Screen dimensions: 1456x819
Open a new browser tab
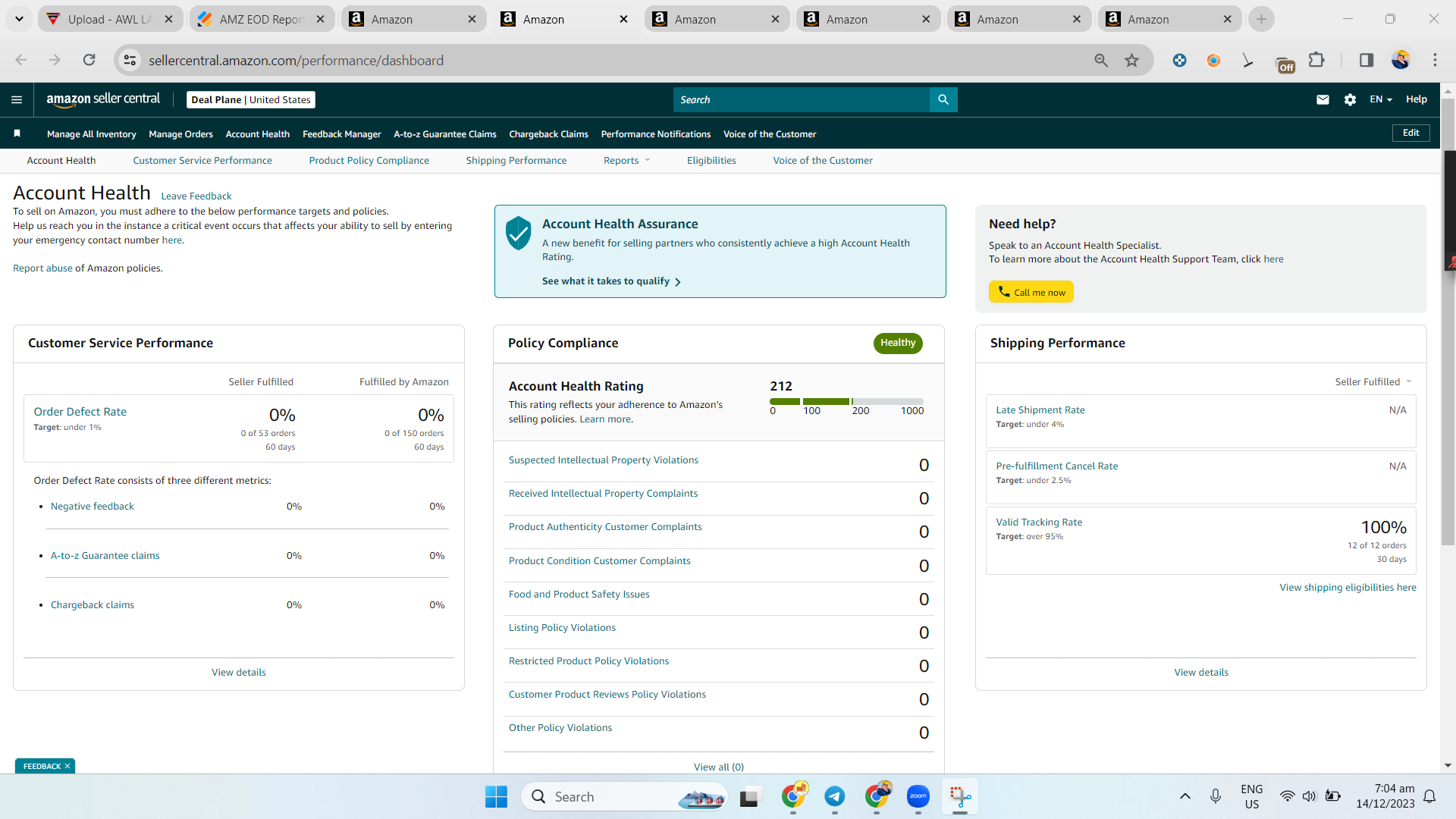[1261, 19]
